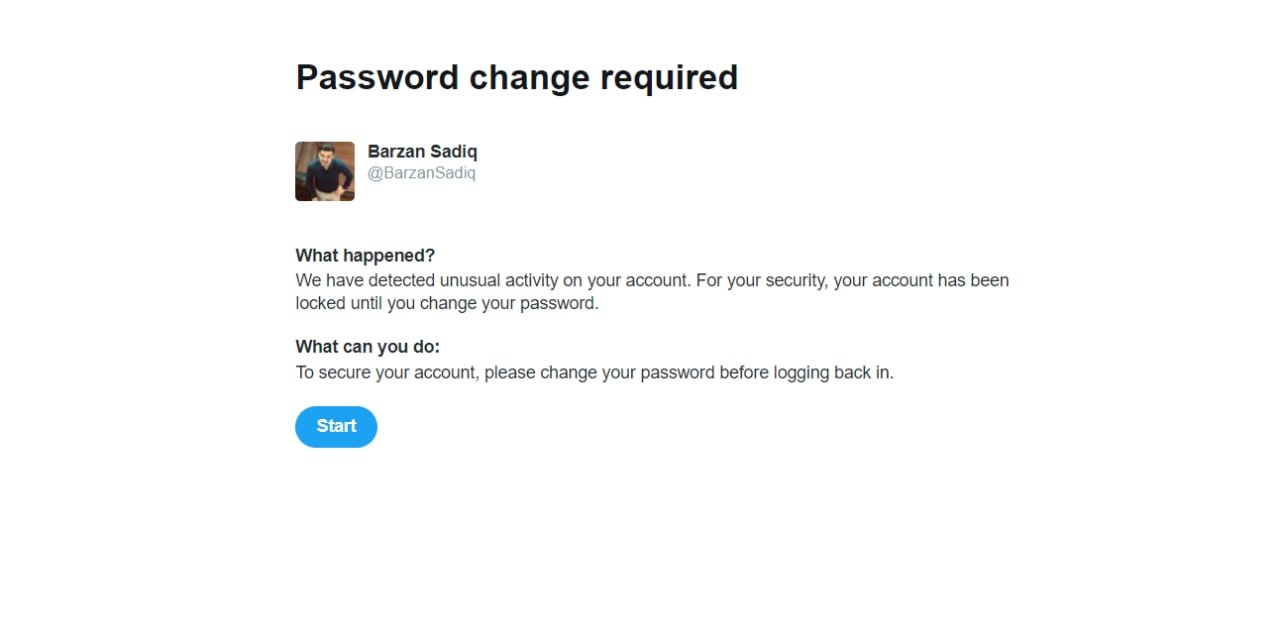Click the words "logging back in."

pos(833,373)
